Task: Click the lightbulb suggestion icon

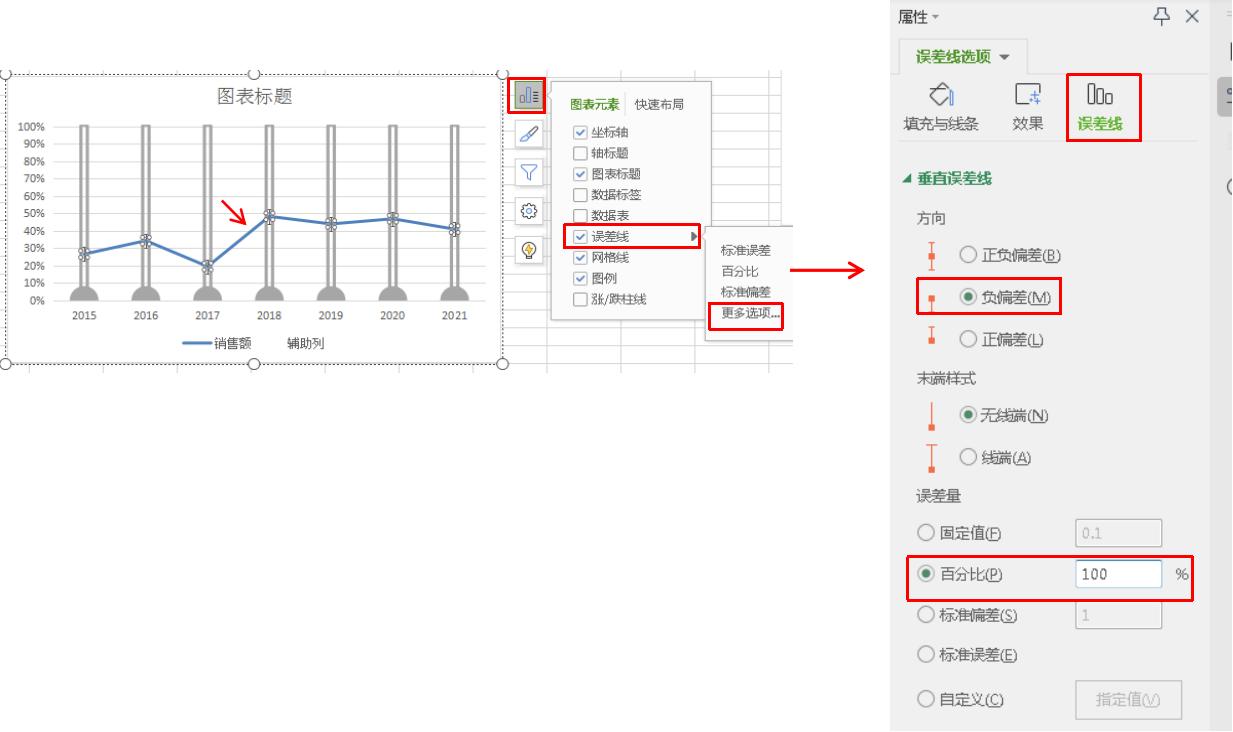Action: 528,248
